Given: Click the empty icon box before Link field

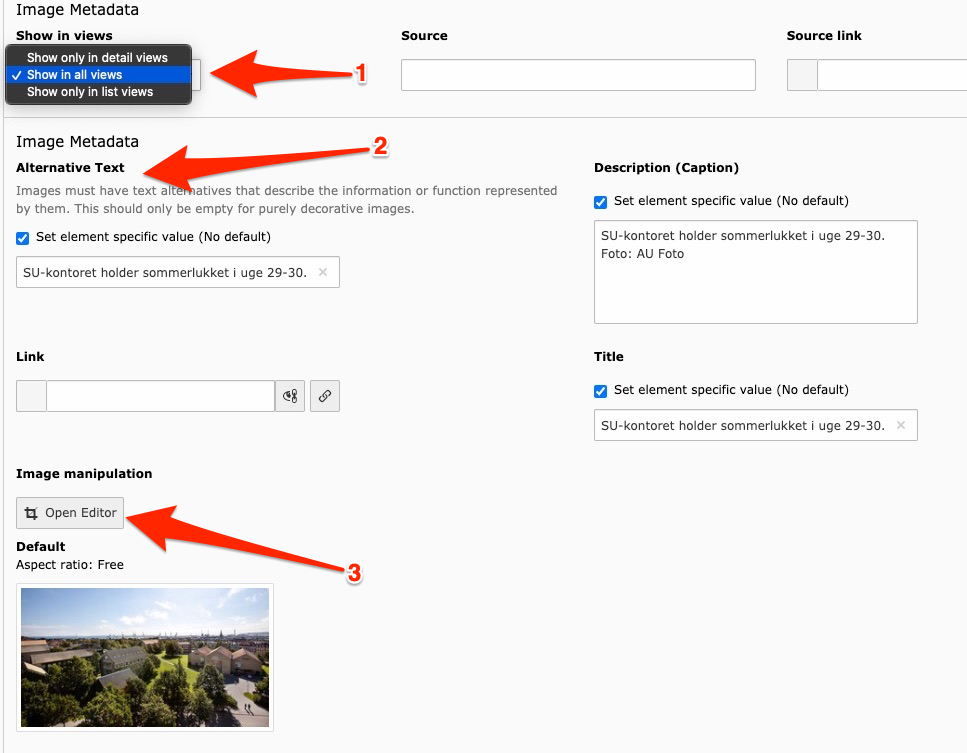Looking at the screenshot, I should (x=31, y=396).
